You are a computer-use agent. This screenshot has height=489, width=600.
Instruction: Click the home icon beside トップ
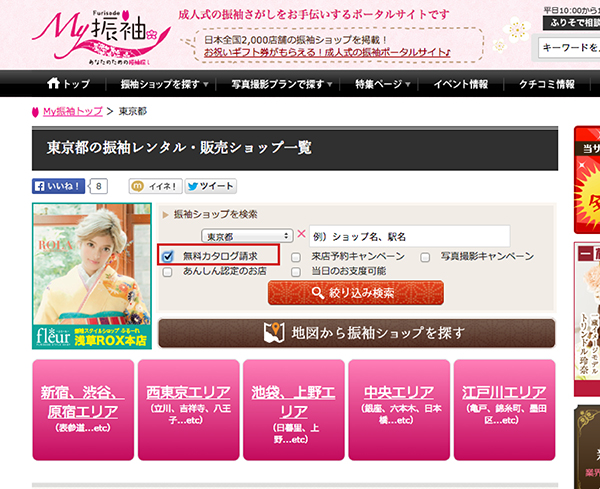tap(54, 83)
